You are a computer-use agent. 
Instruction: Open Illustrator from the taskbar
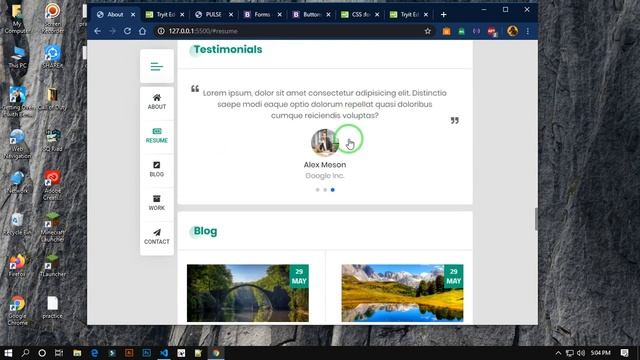[x=129, y=353]
